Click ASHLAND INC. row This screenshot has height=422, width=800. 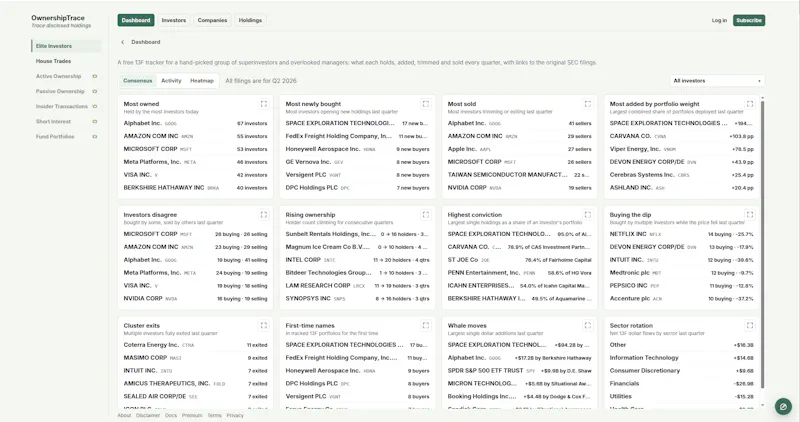pos(681,188)
